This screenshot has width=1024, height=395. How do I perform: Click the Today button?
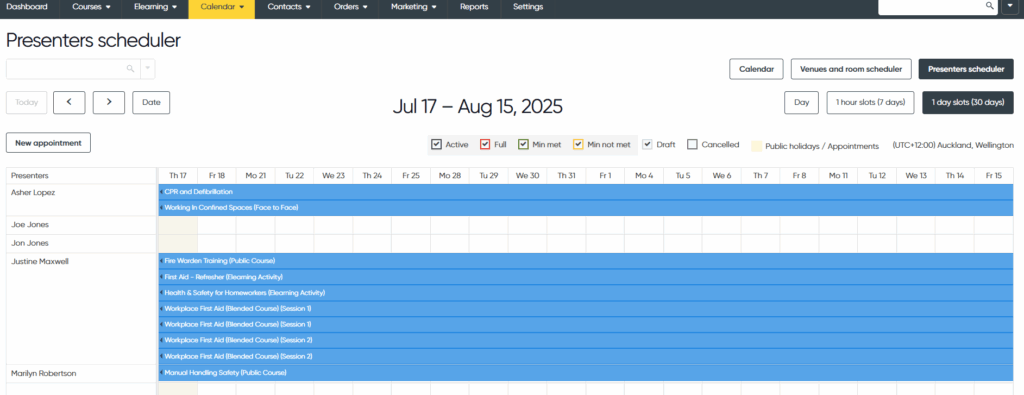[27, 103]
